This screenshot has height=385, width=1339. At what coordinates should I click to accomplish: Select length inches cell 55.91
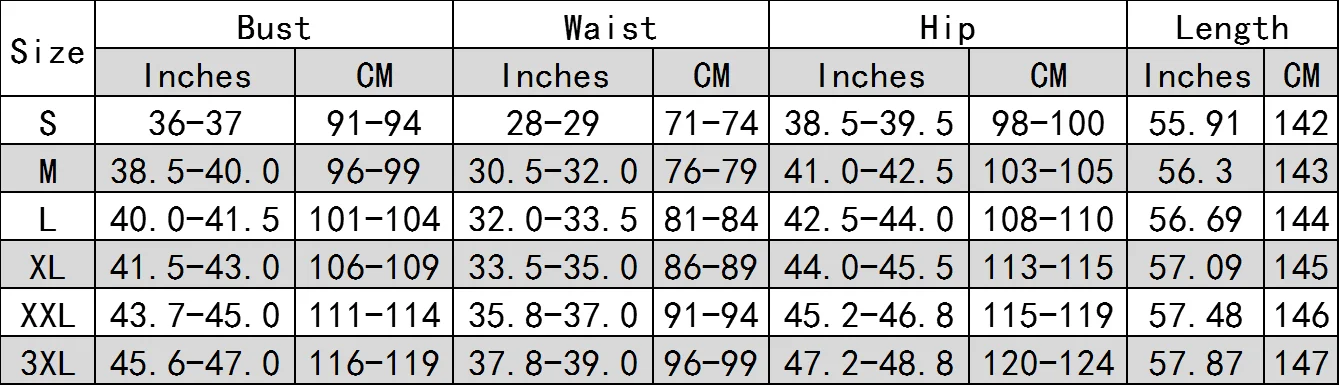[x=1197, y=122]
